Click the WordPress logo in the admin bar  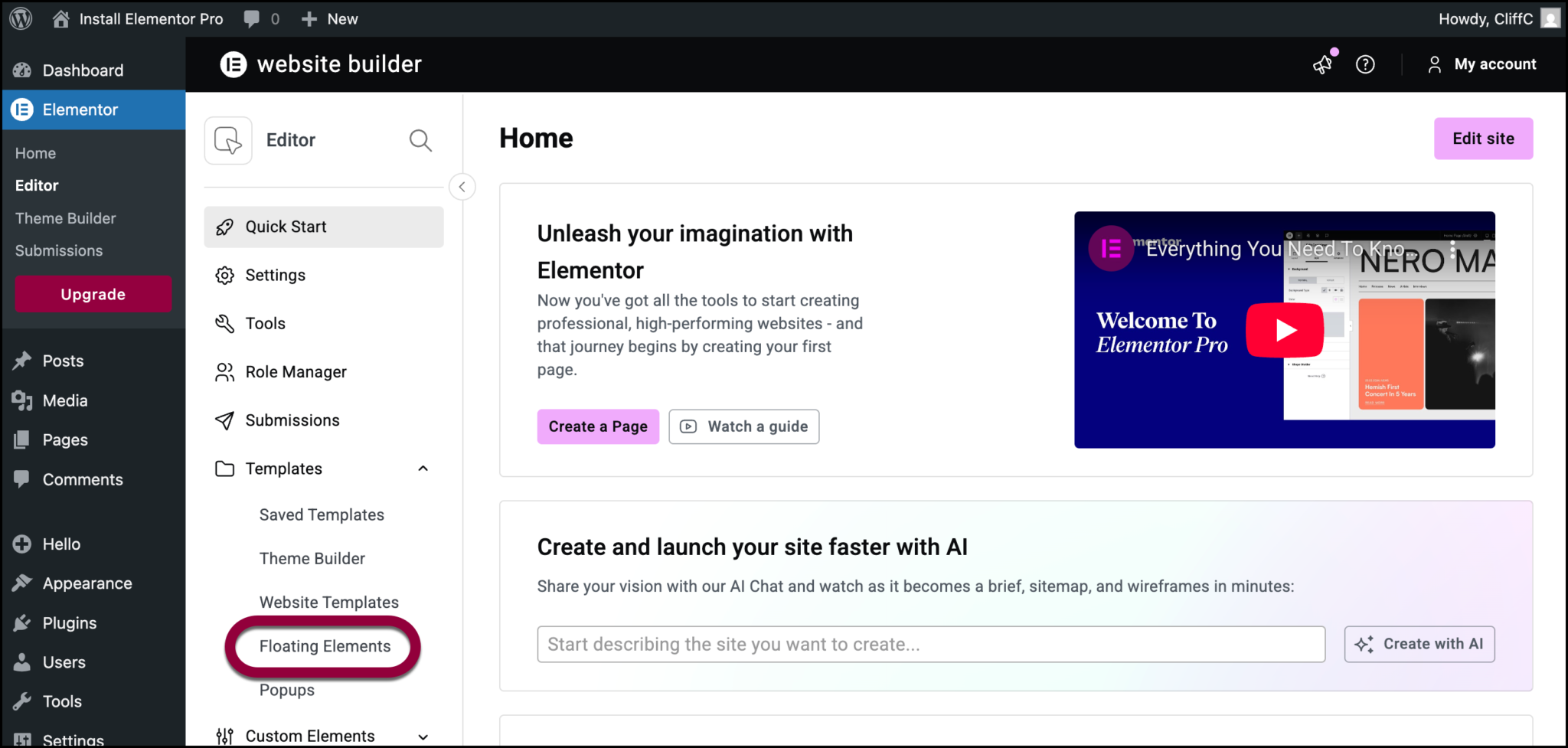[20, 18]
